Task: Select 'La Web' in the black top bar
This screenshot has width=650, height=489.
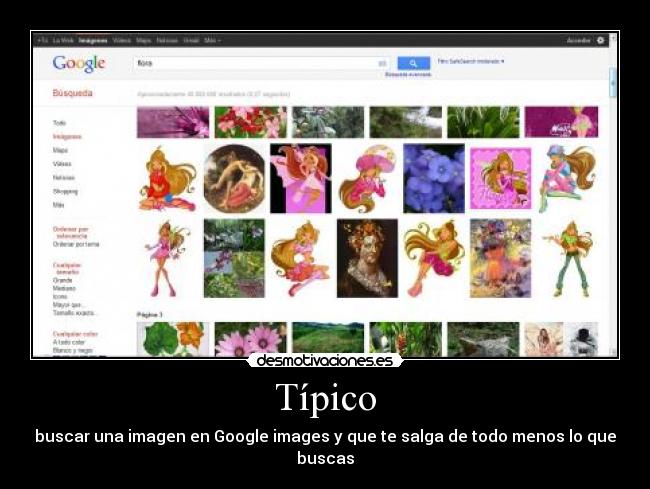Action: coord(63,40)
